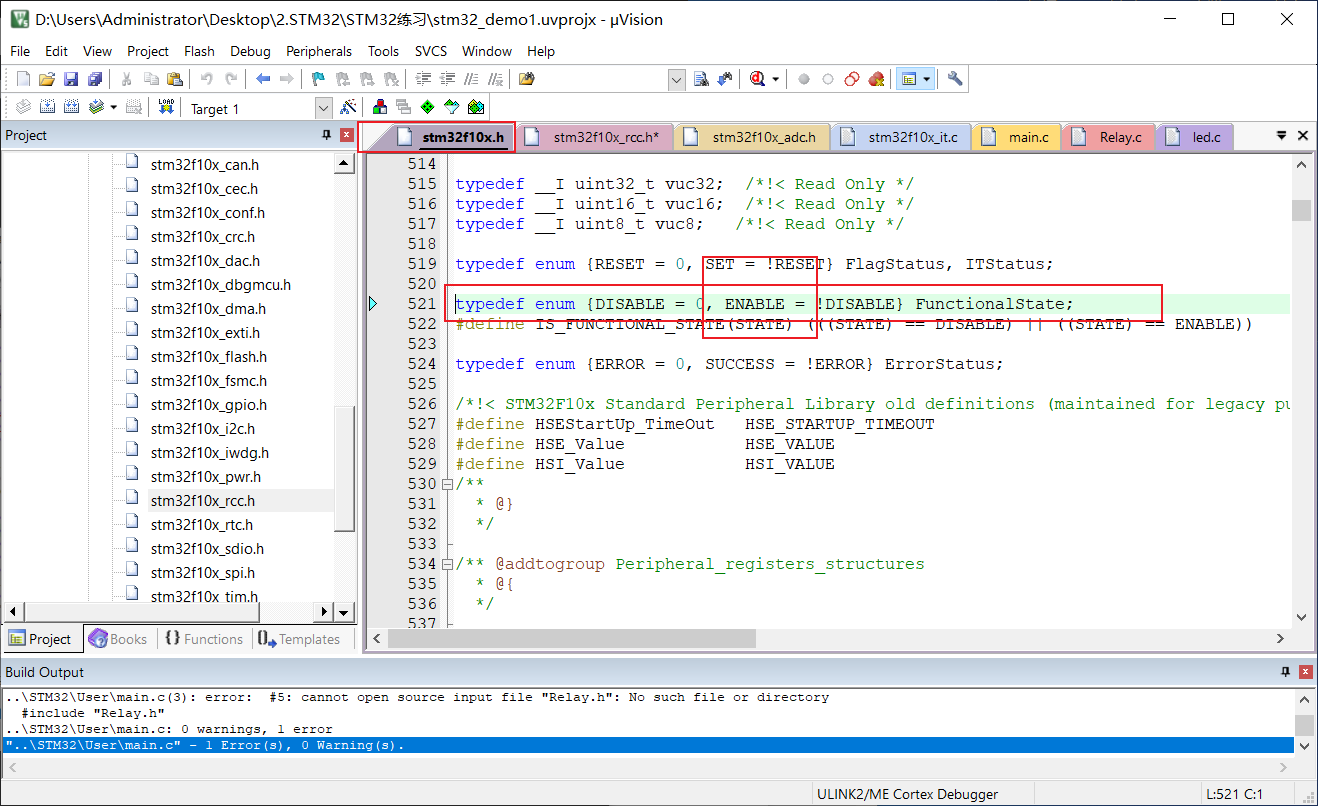Open Select Software Packs icon
Screen dimensions: 1318x806
[452, 107]
